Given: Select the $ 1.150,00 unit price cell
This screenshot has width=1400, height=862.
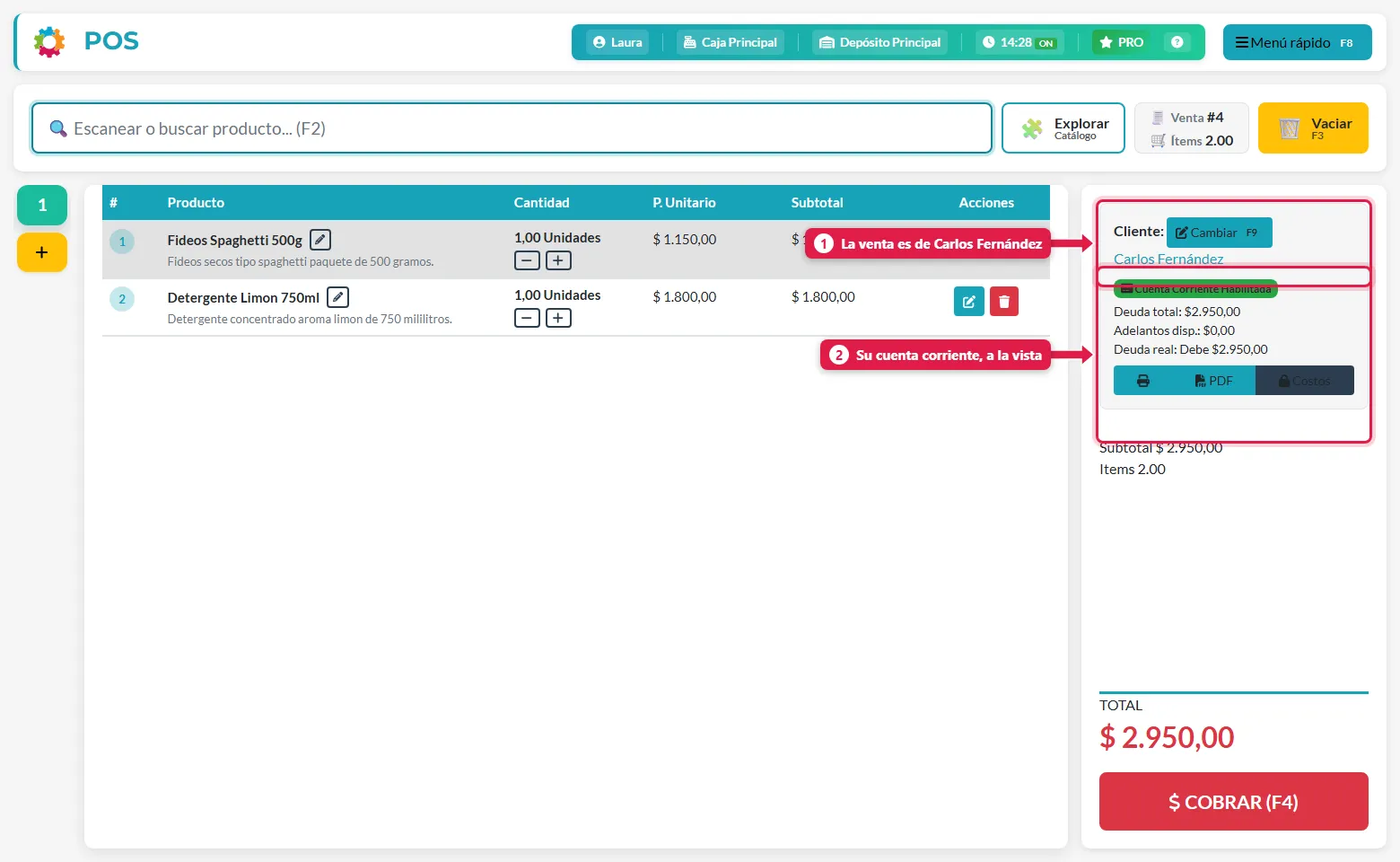Looking at the screenshot, I should (x=685, y=240).
